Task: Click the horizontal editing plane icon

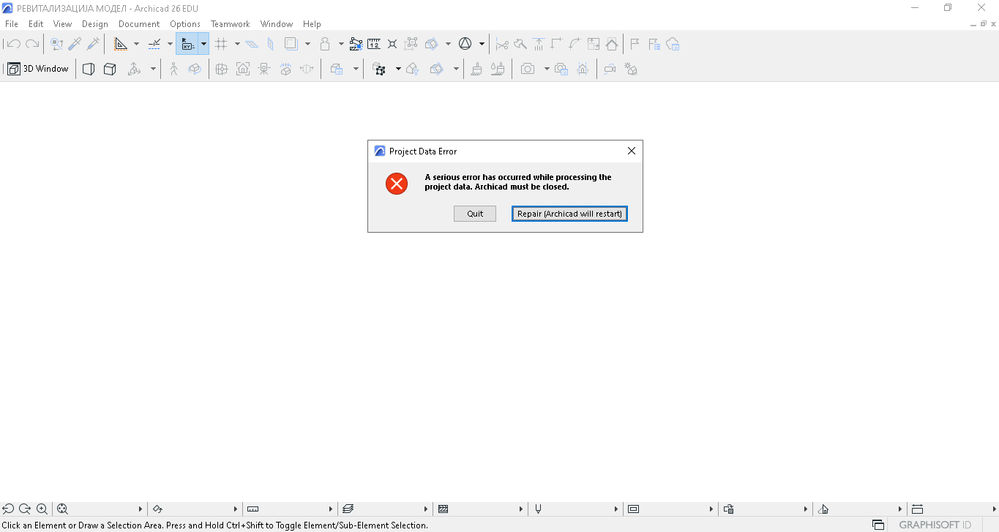Action: [252, 44]
